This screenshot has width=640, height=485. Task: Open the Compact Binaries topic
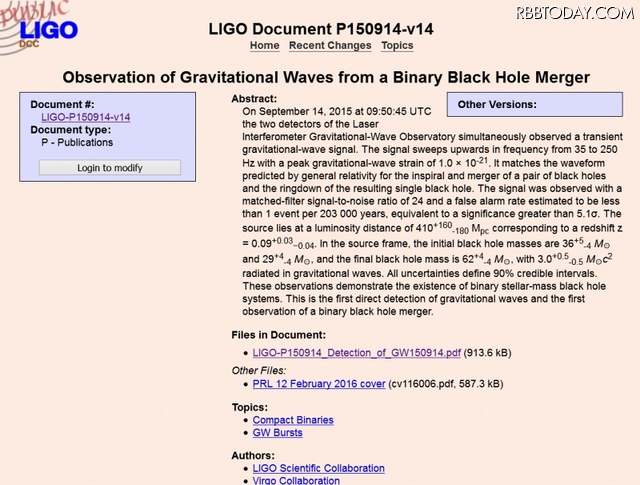click(293, 420)
